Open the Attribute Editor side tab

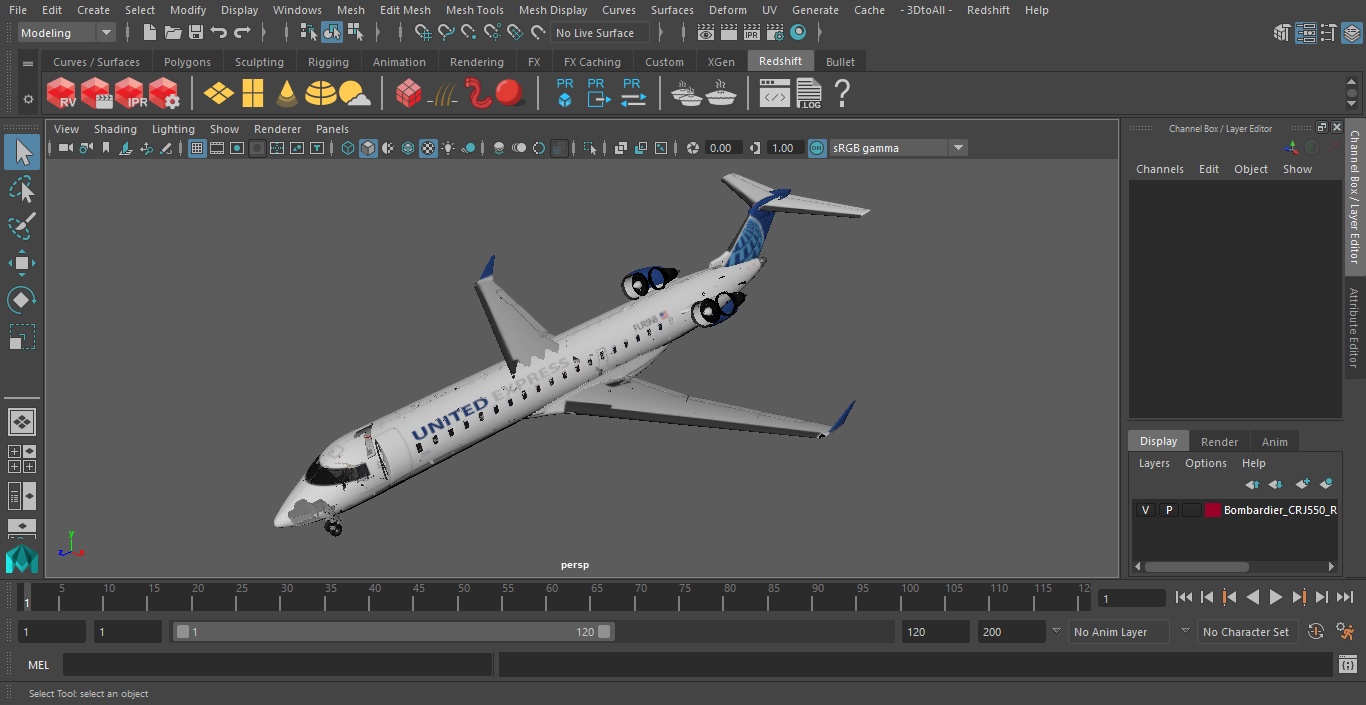tap(1354, 328)
